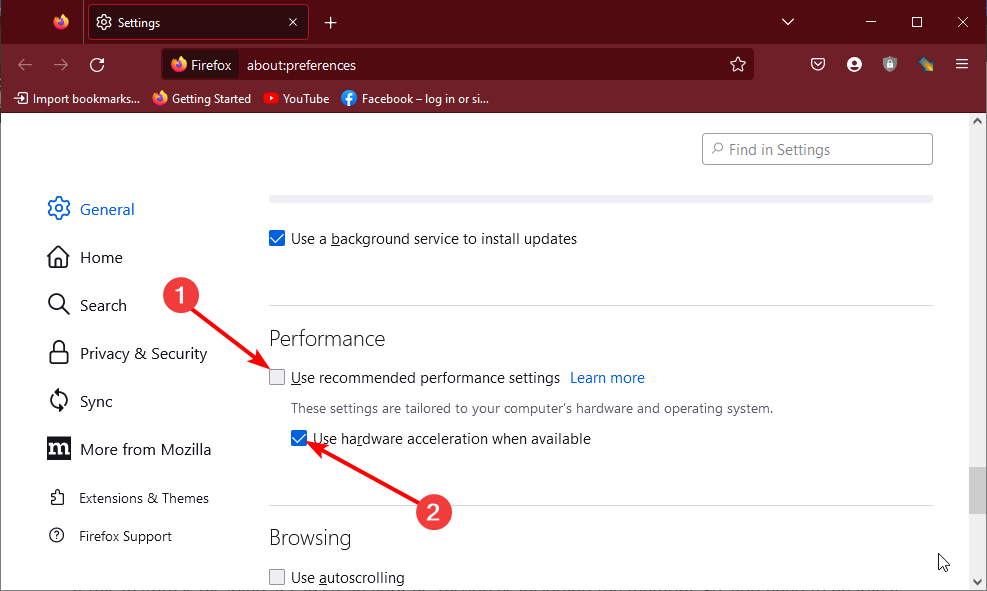Open the Facebook log in bookmark
987x591 pixels.
pyautogui.click(x=415, y=99)
